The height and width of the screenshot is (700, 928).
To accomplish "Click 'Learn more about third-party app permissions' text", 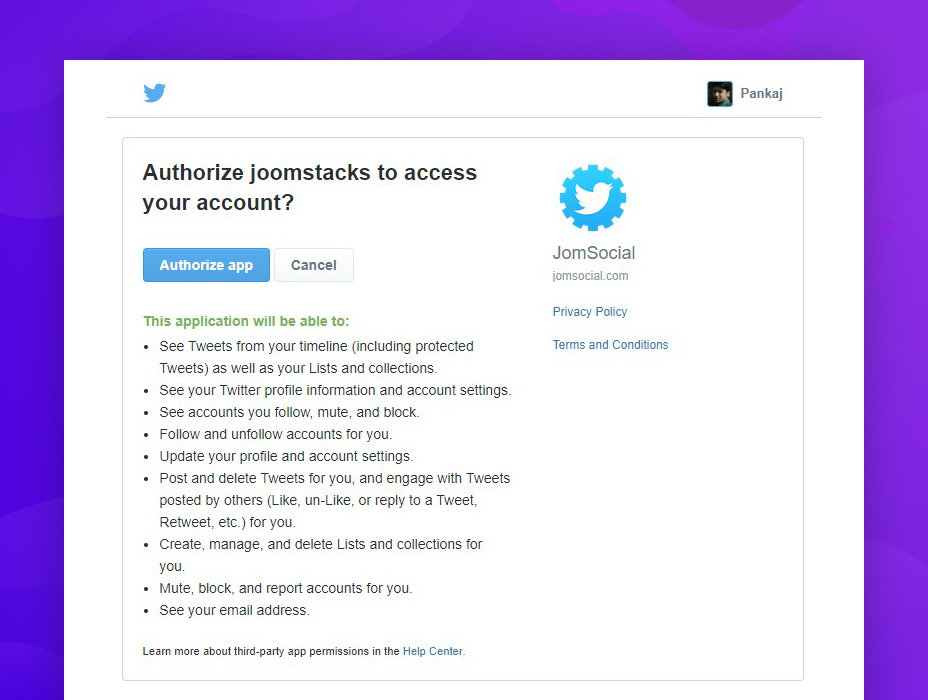I will click(x=271, y=651).
